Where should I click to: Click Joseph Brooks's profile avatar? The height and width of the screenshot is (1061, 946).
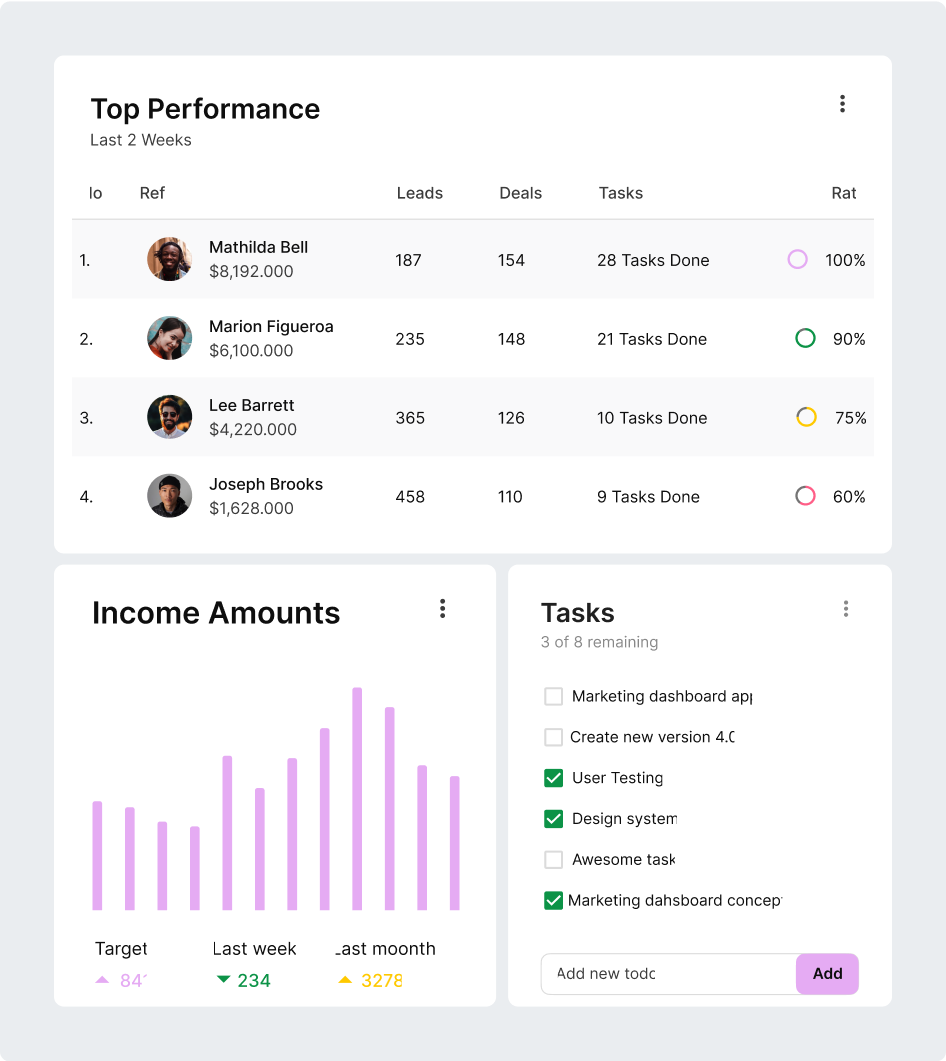[169, 496]
